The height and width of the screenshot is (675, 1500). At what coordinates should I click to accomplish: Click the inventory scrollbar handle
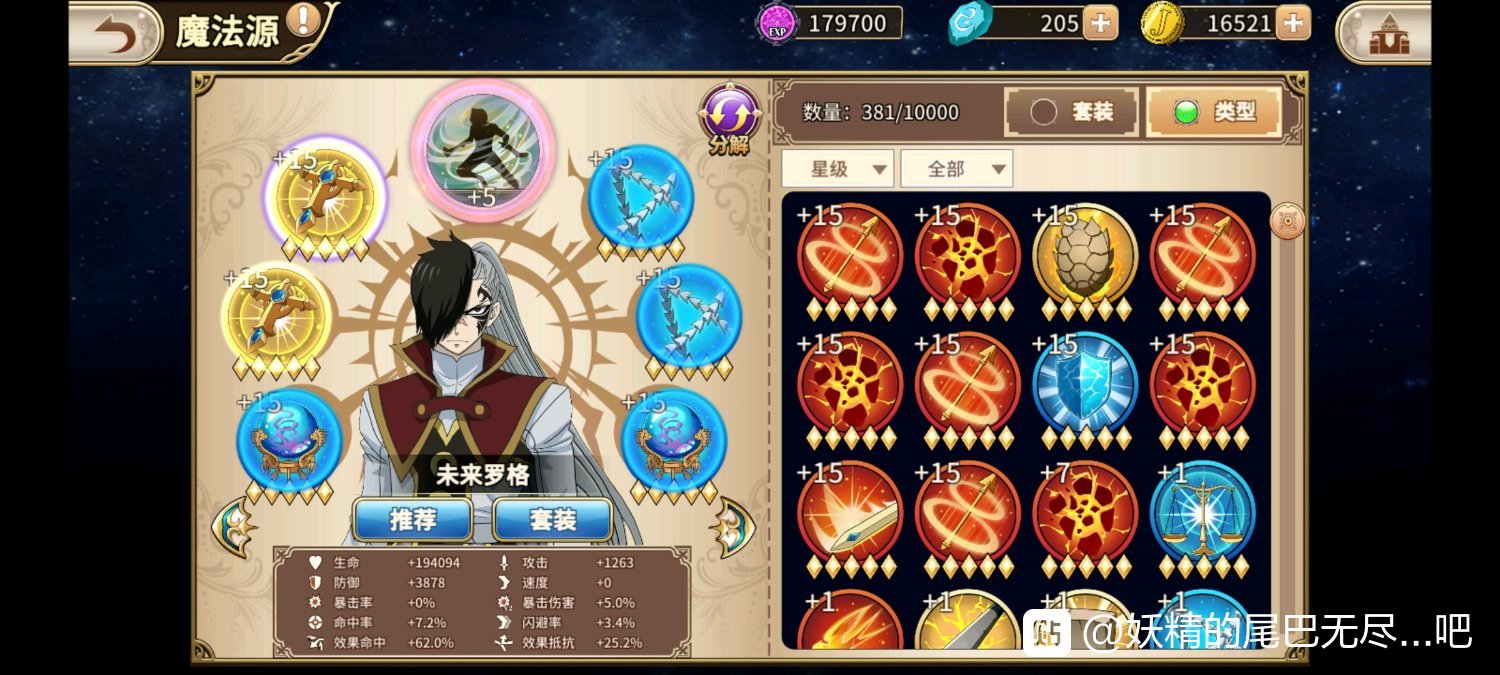coord(1287,221)
